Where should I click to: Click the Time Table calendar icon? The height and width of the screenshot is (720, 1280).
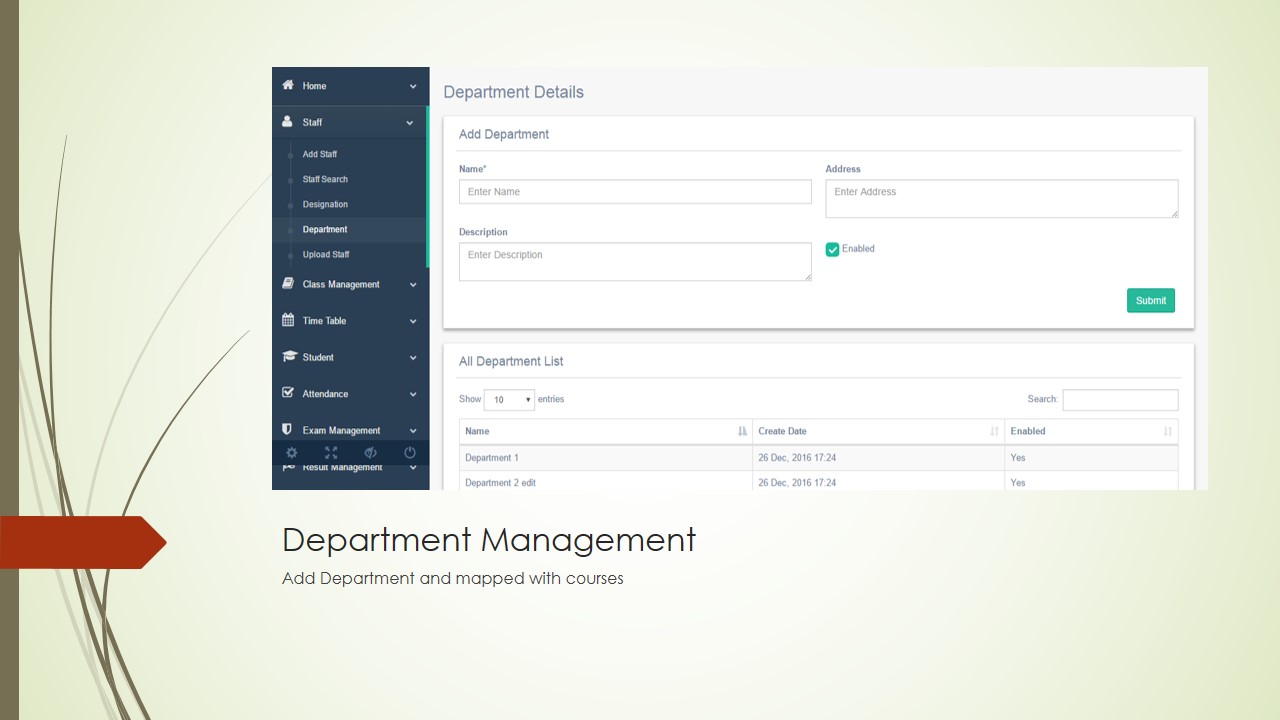pyautogui.click(x=288, y=321)
